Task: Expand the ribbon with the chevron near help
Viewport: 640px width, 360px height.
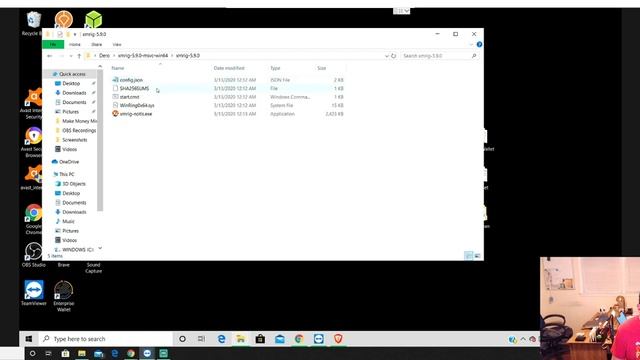Action: (471, 44)
